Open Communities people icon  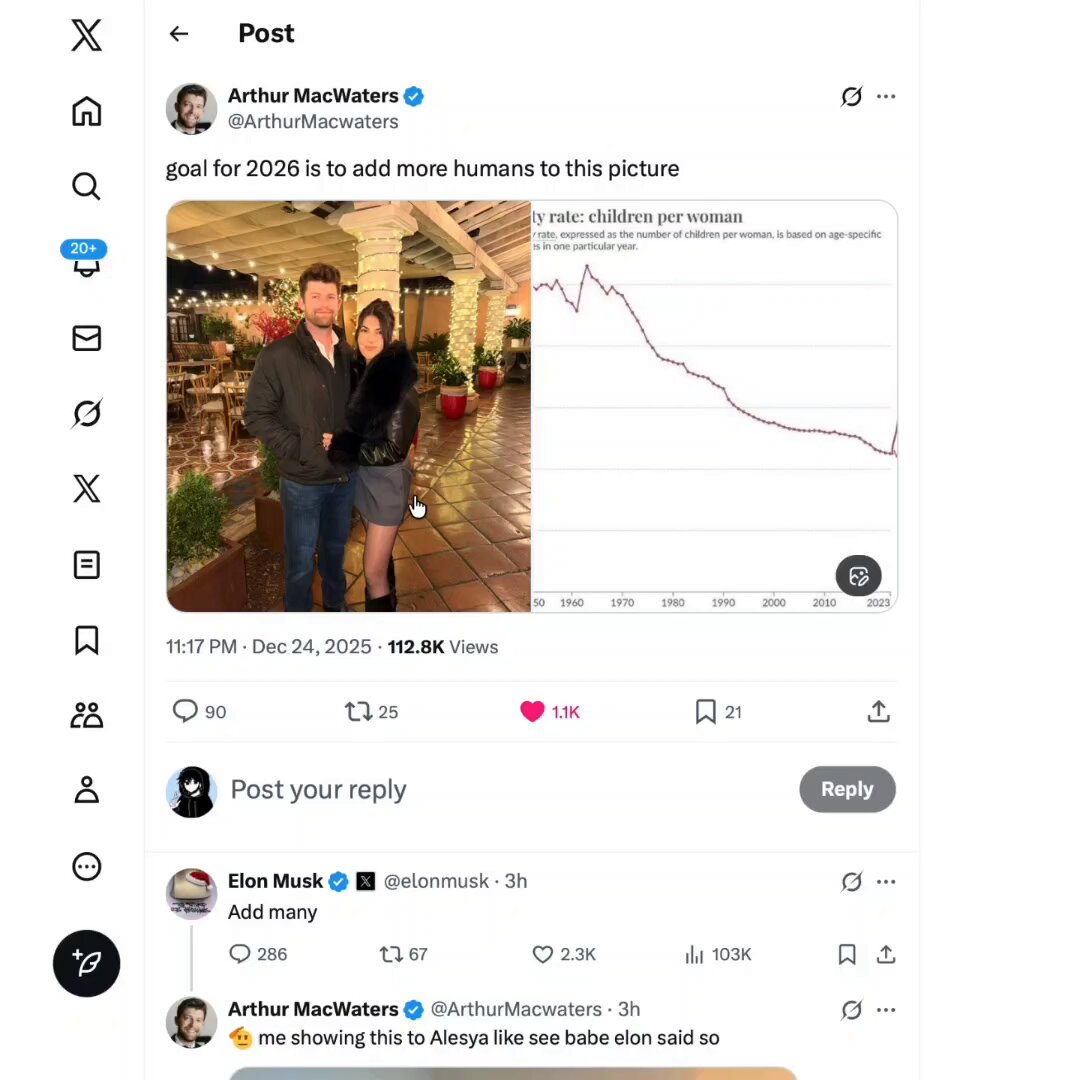pyautogui.click(x=87, y=715)
